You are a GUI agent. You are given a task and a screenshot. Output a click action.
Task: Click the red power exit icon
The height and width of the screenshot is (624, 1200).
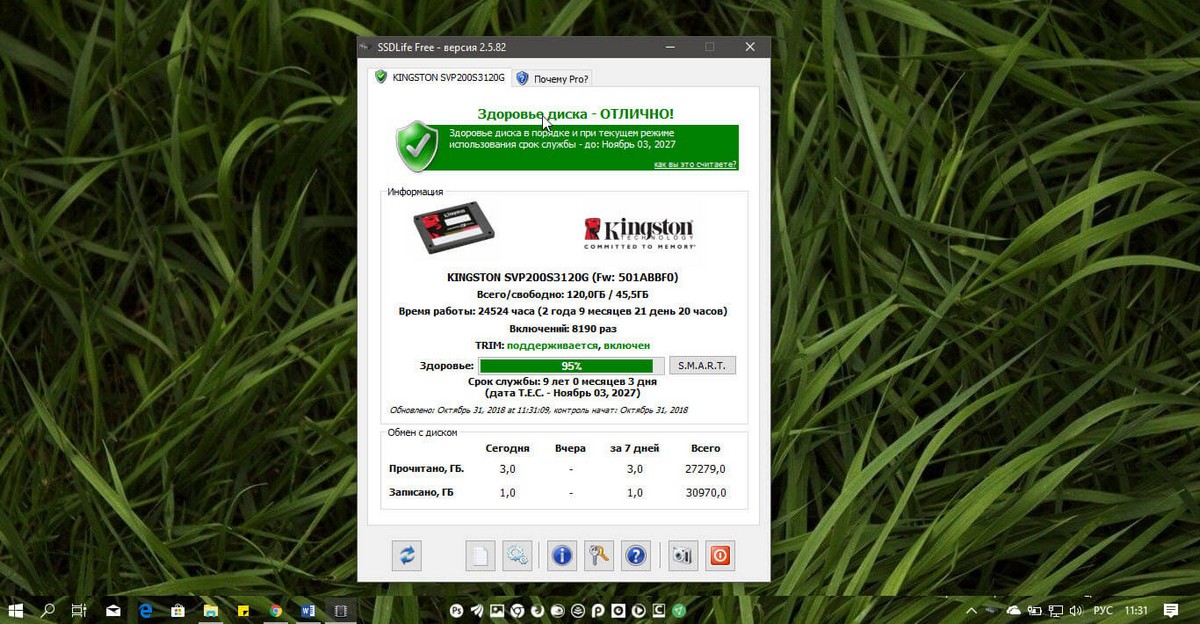coord(720,555)
